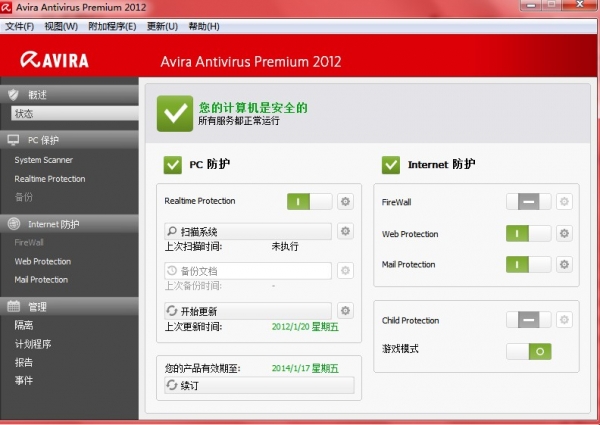
Task: Click clock icon in 备份文档 field
Action: [x=172, y=270]
